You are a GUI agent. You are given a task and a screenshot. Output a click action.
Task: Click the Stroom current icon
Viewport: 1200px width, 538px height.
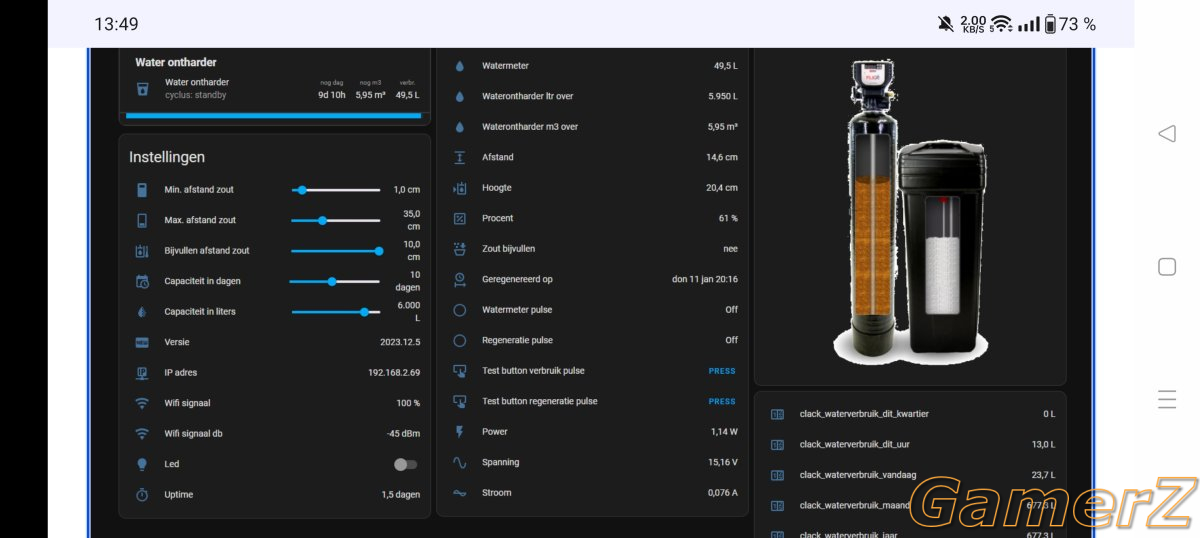pos(460,493)
